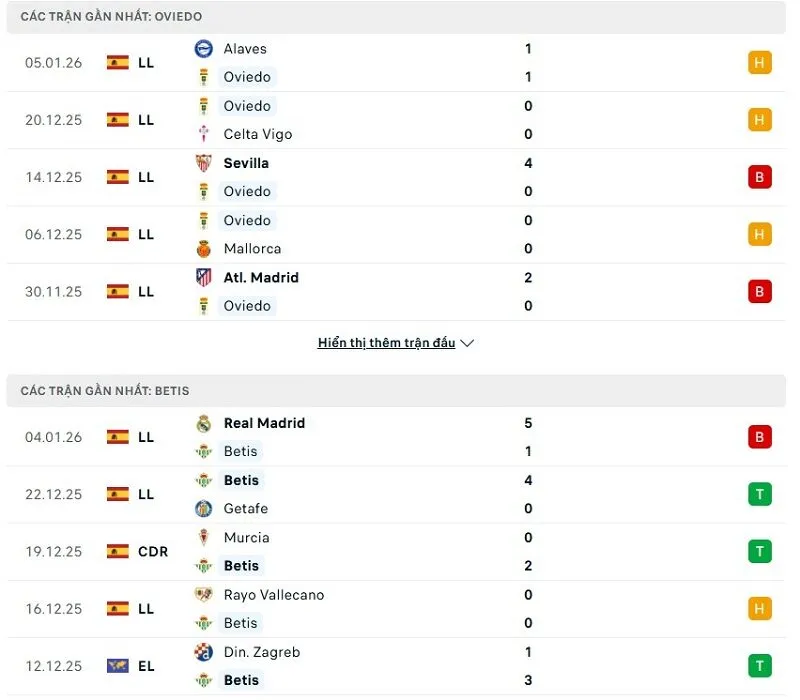
Task: Click the chevron beside Hiển thị thêm trận đấu
Action: [x=467, y=342]
